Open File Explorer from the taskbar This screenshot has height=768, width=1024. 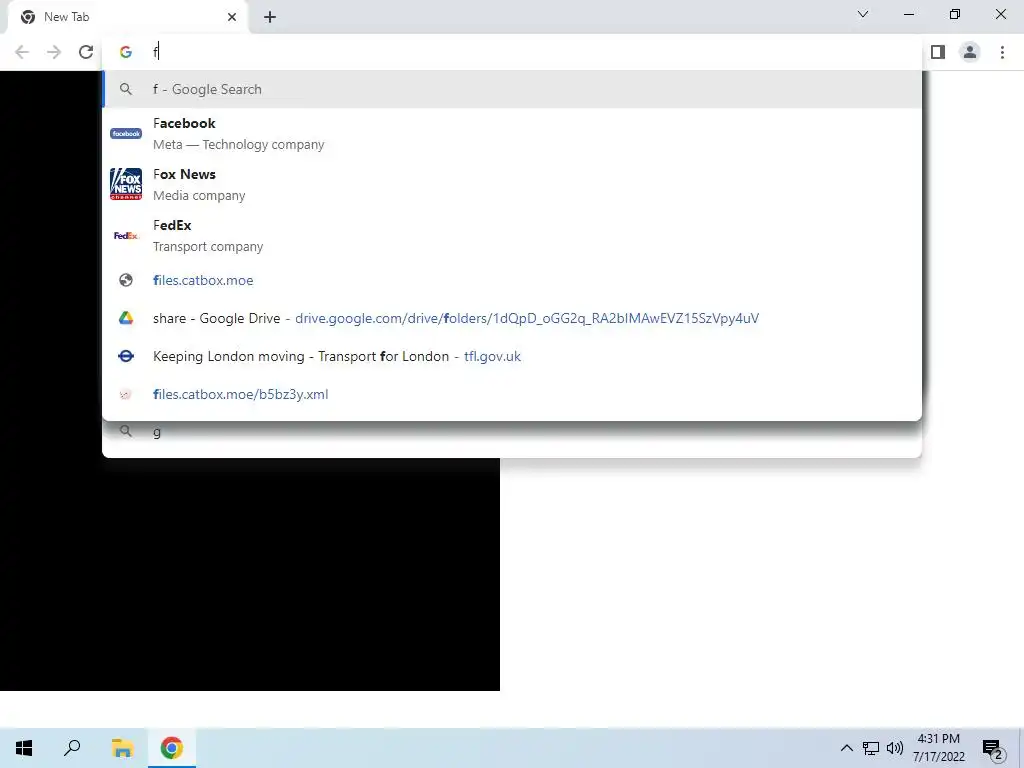point(122,748)
